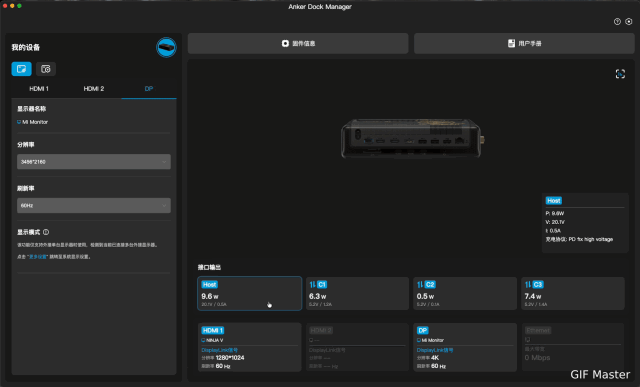Viewport: 640px width, 387px height.
Task: Click the 我的设备 heading
Action: click(26, 47)
